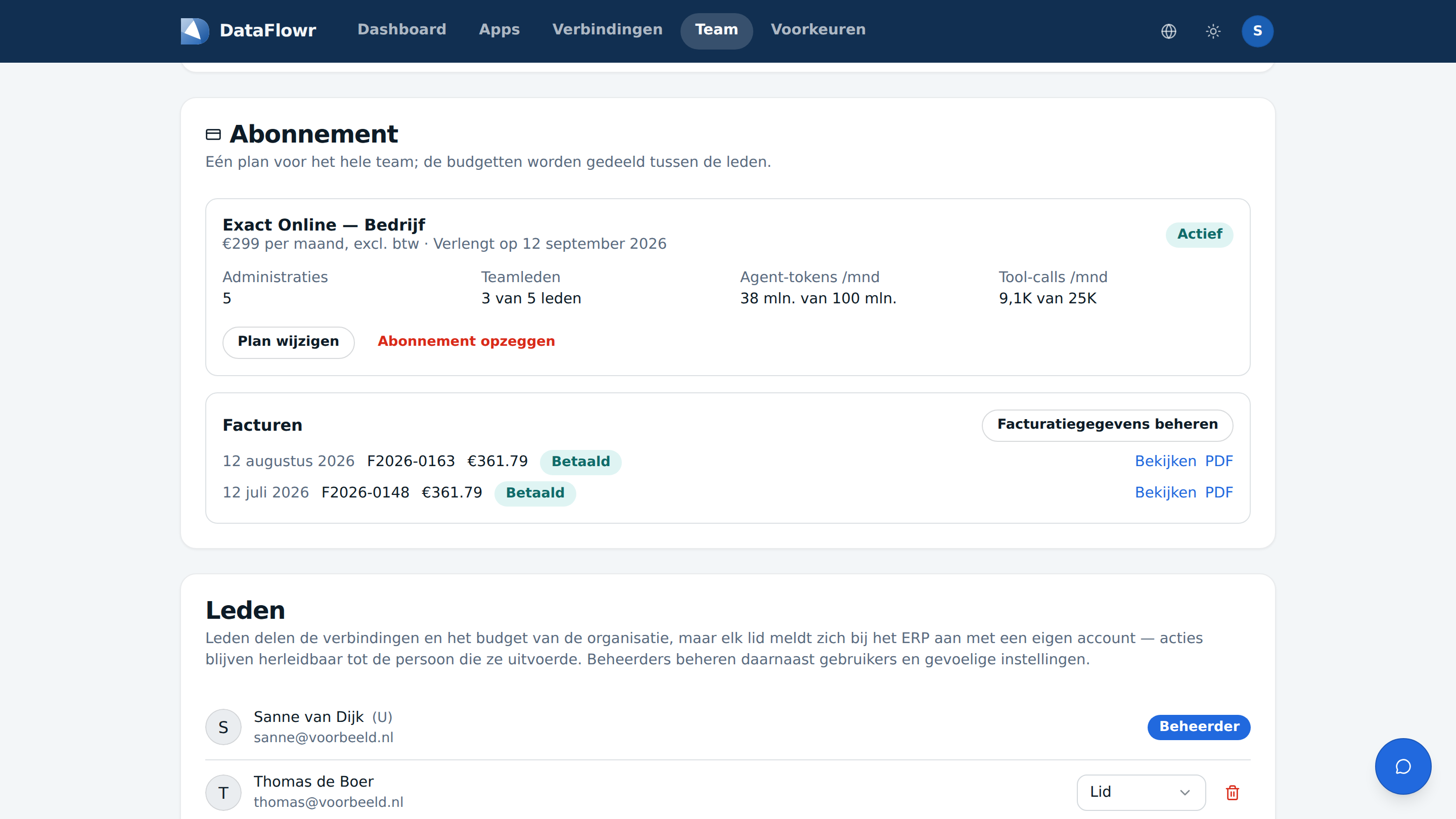Click Betaald badge on 12 augustus invoice
The height and width of the screenshot is (819, 1456).
[x=580, y=462]
